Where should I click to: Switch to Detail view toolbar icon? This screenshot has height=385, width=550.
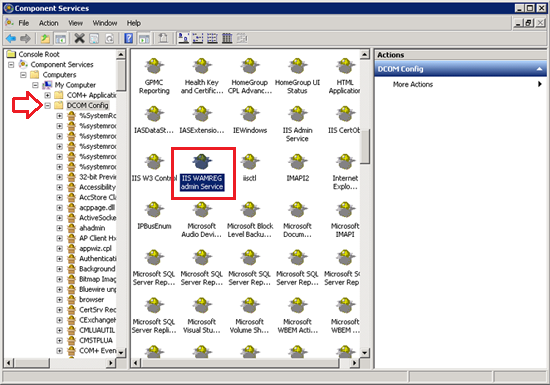[x=227, y=38]
